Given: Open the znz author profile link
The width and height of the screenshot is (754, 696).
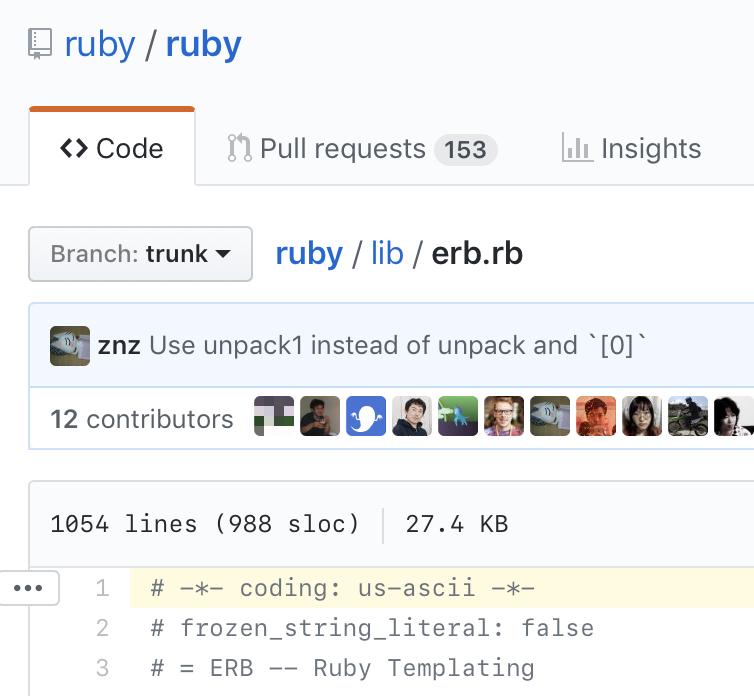Looking at the screenshot, I should tap(119, 346).
